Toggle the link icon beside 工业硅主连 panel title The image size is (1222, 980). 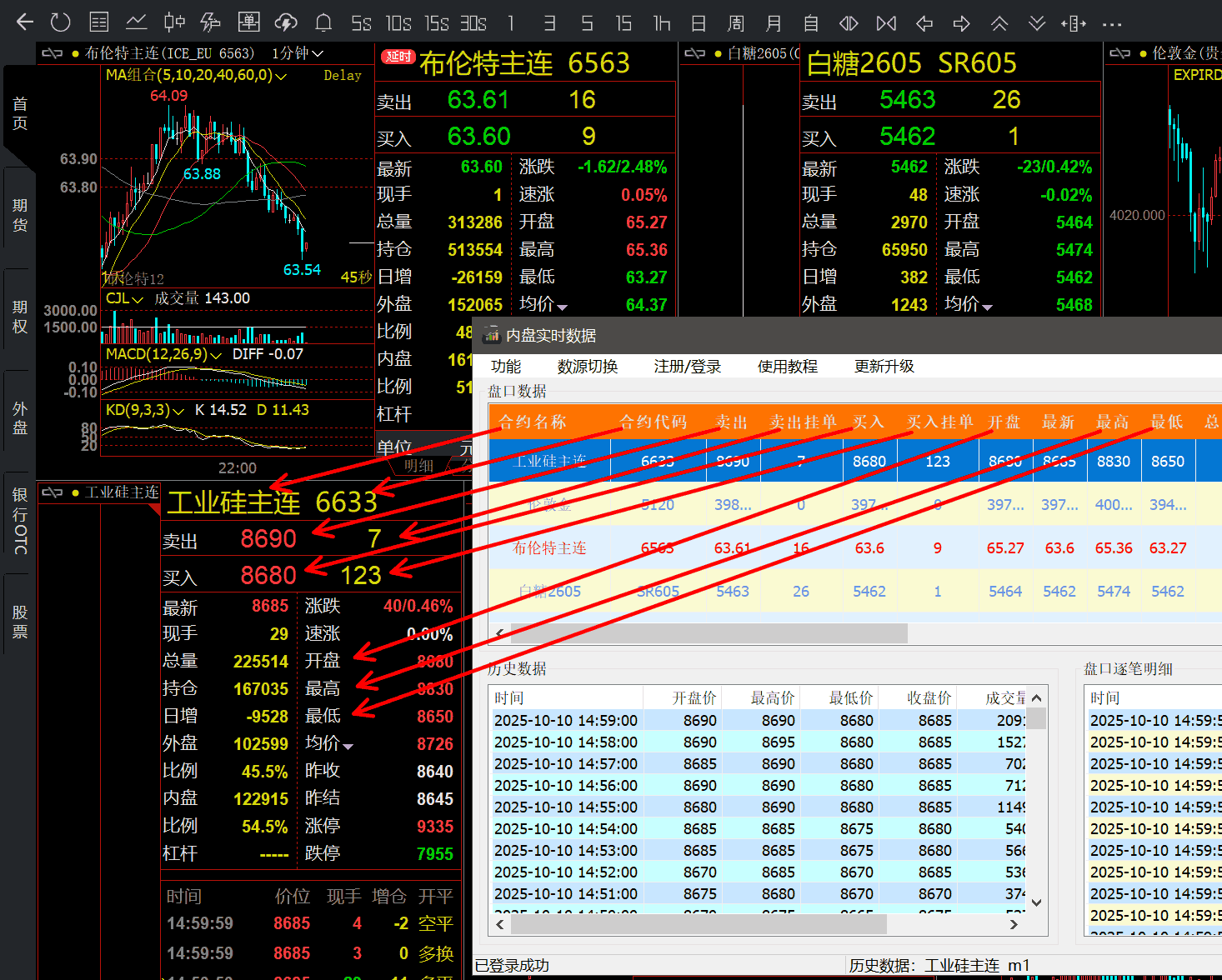pyautogui.click(x=52, y=492)
